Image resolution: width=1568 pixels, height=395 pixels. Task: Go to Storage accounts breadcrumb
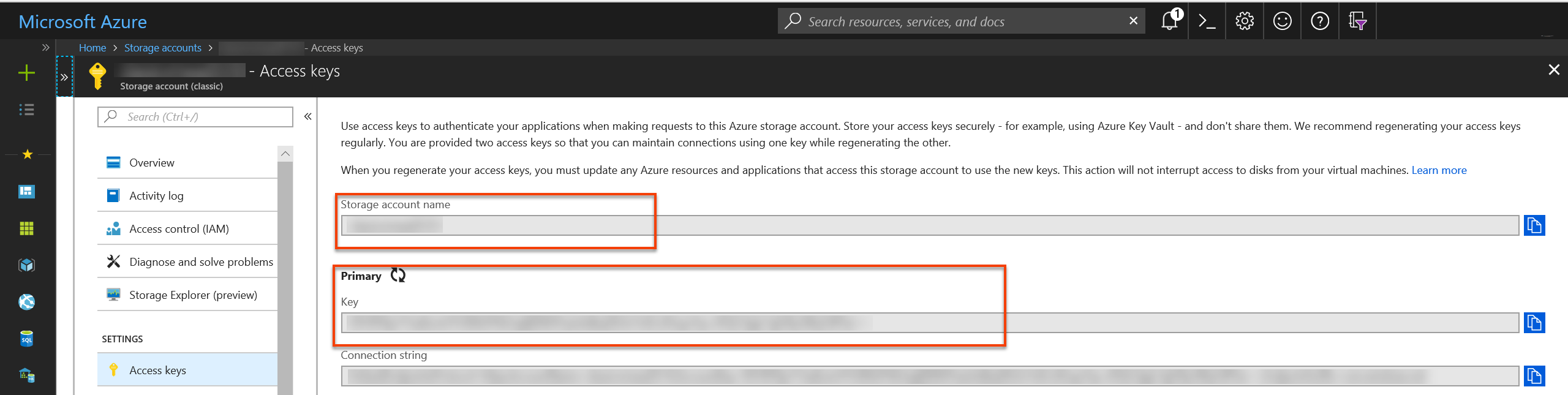(162, 48)
